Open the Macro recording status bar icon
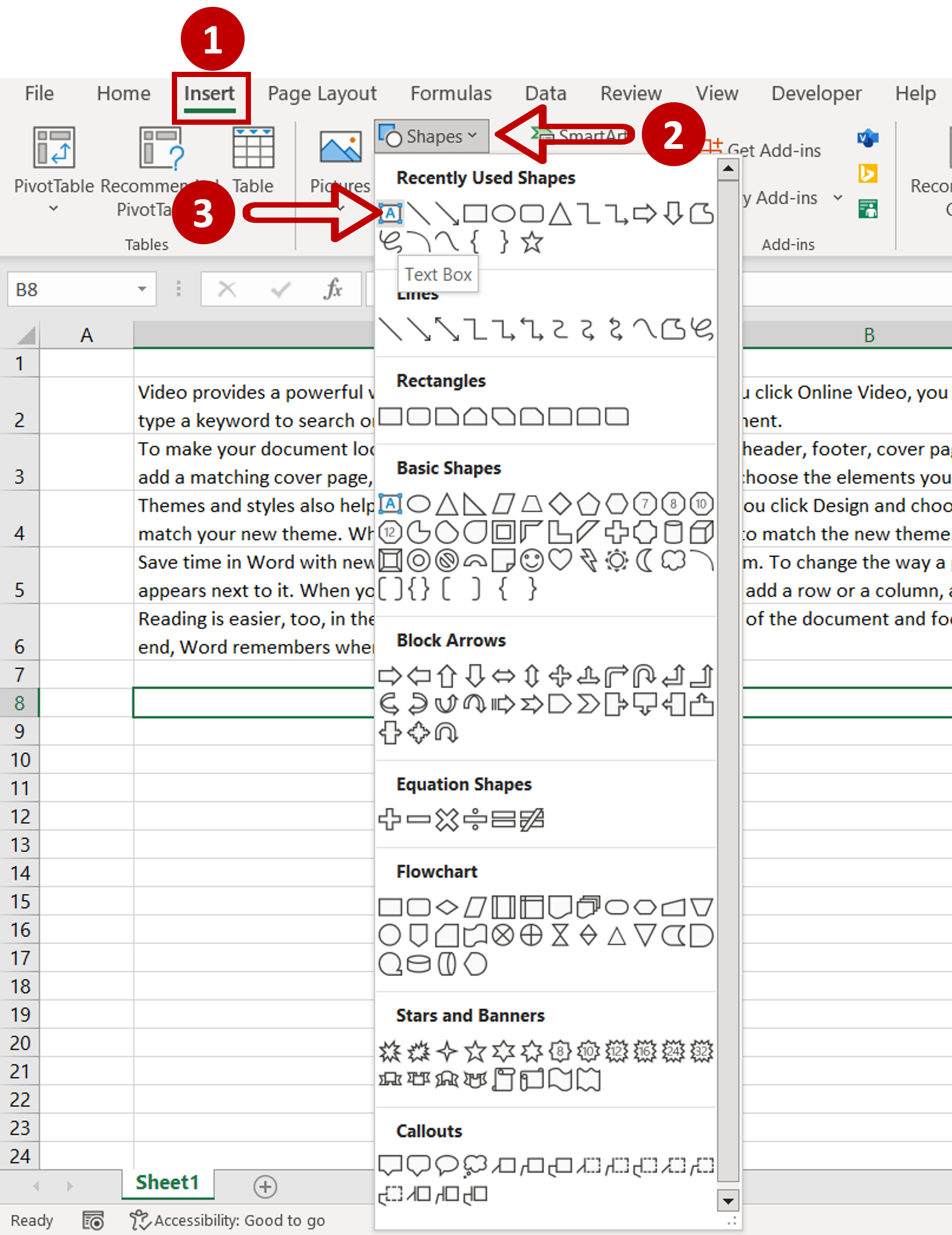The height and width of the screenshot is (1235, 952). pyautogui.click(x=93, y=1220)
